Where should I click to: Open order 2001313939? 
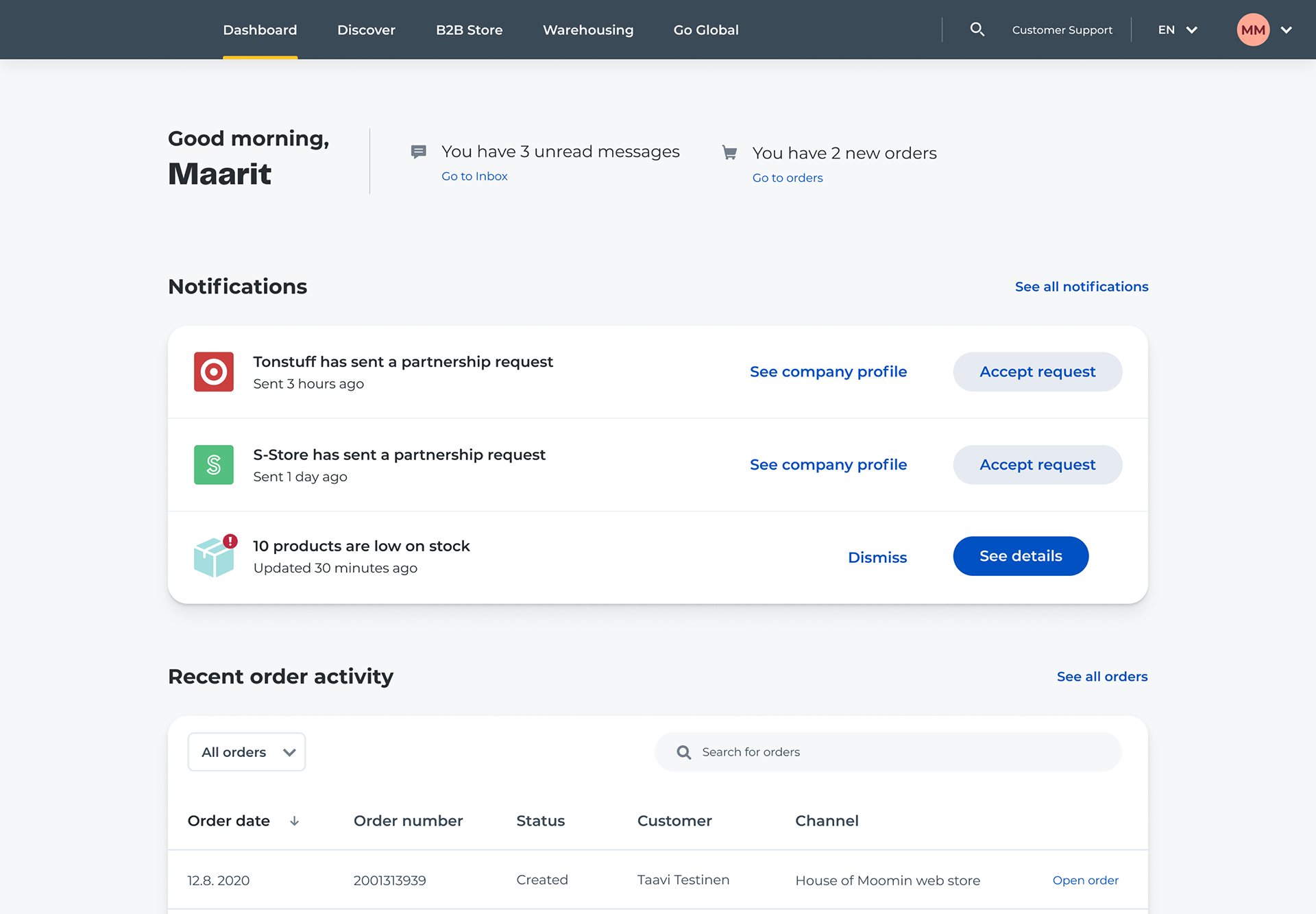[x=1085, y=880]
